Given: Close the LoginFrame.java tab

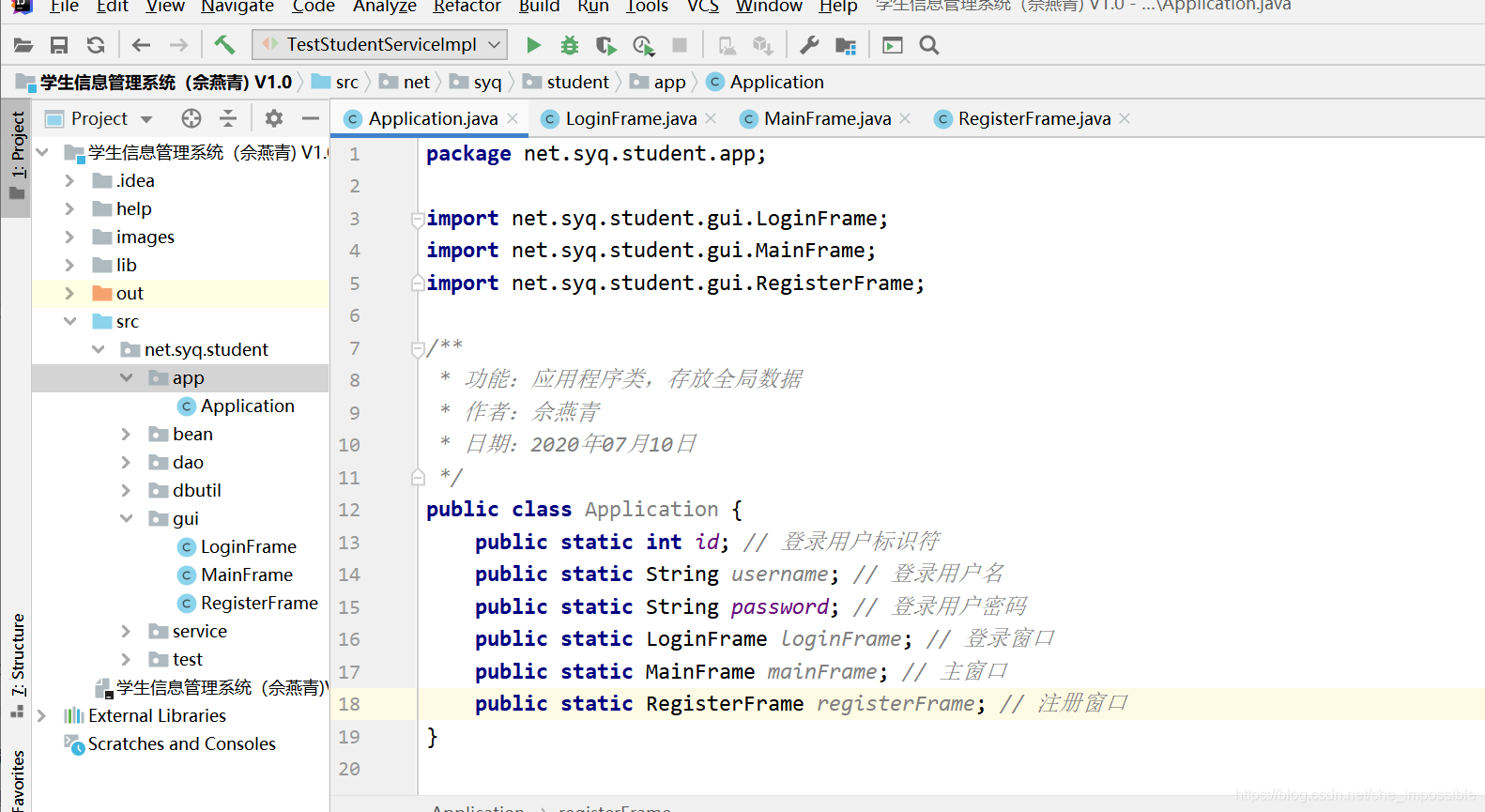Looking at the screenshot, I should [x=711, y=118].
